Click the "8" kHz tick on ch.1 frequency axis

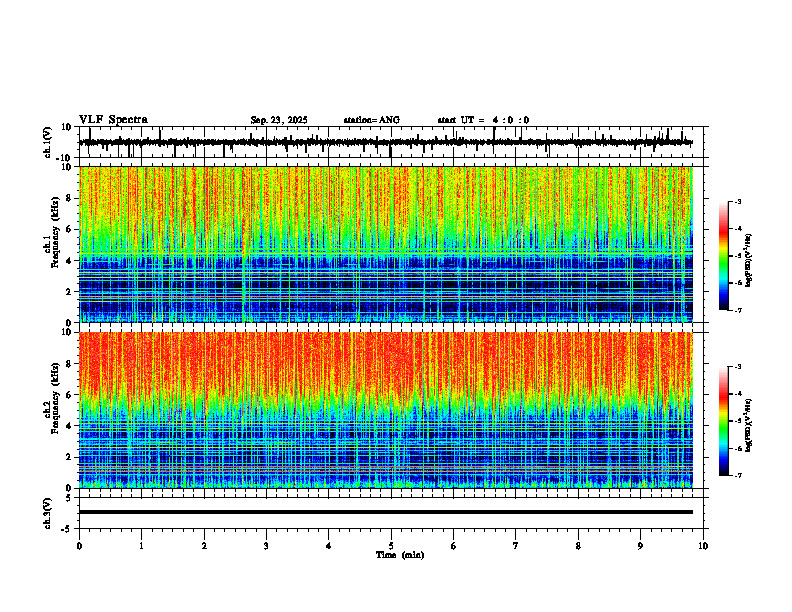tap(69, 198)
